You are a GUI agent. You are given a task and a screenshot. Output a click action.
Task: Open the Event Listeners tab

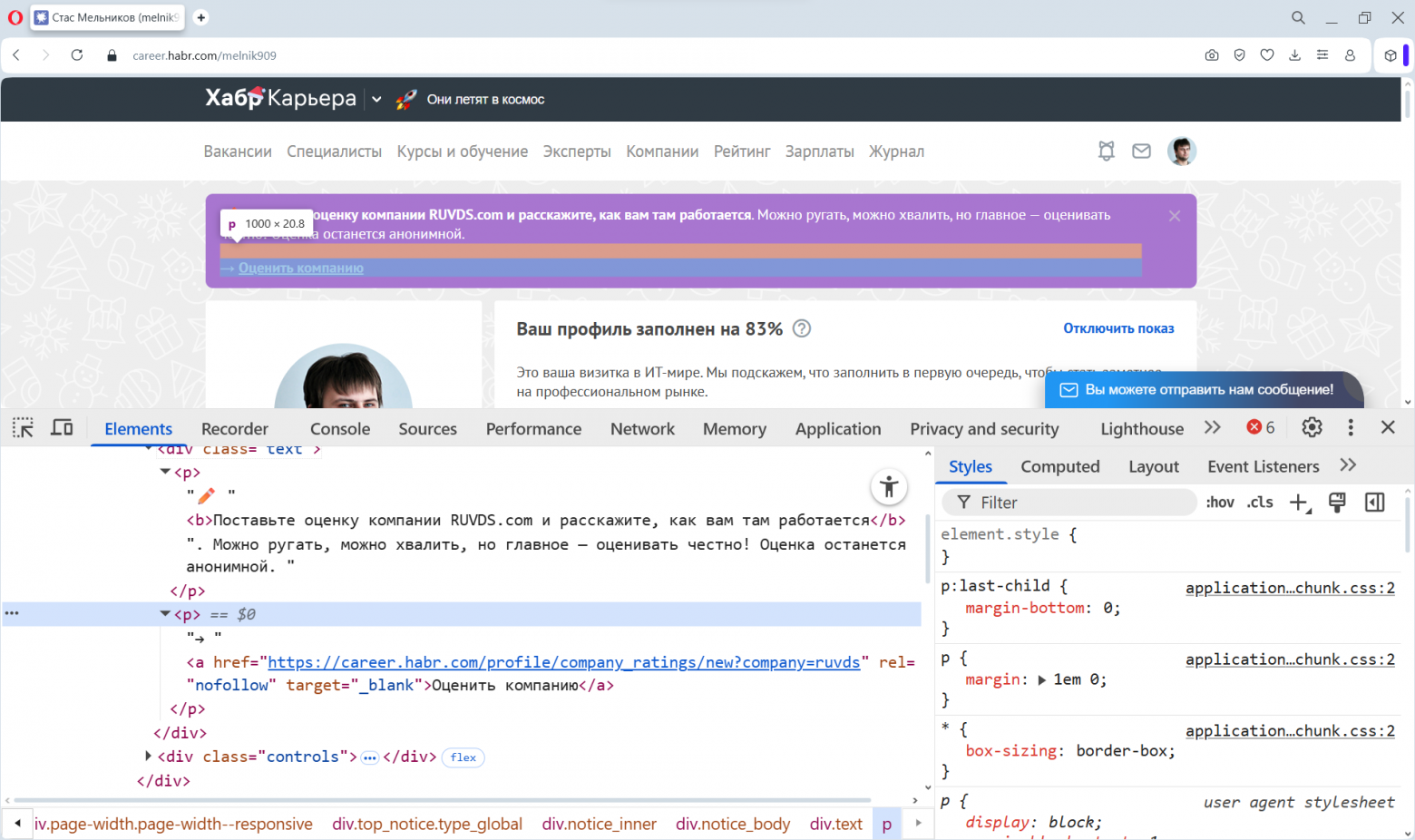(1264, 466)
